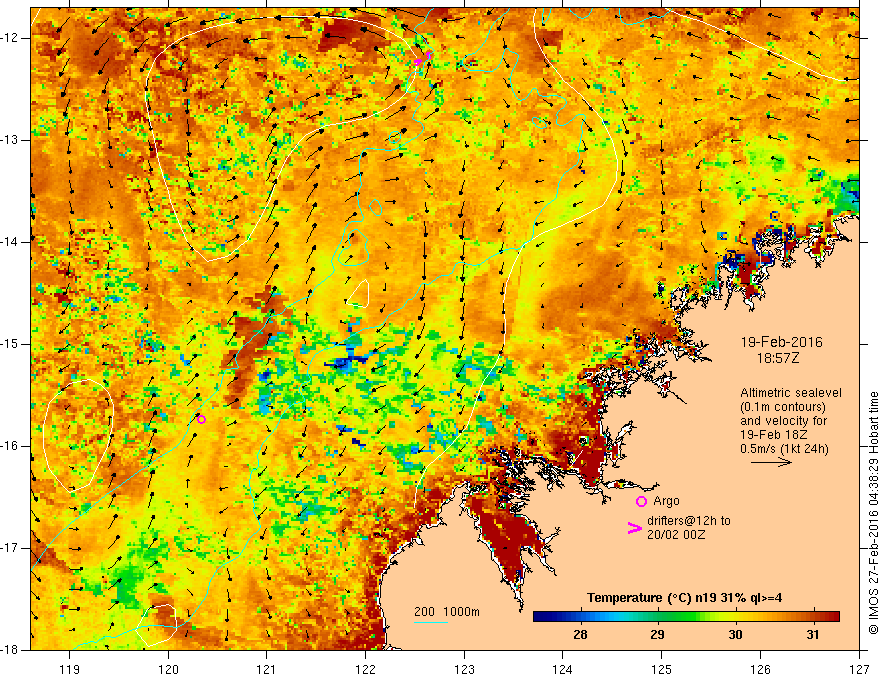Viewport: 880px width, 680px height.
Task: Click the latitude label -17
Action: [x=10, y=548]
